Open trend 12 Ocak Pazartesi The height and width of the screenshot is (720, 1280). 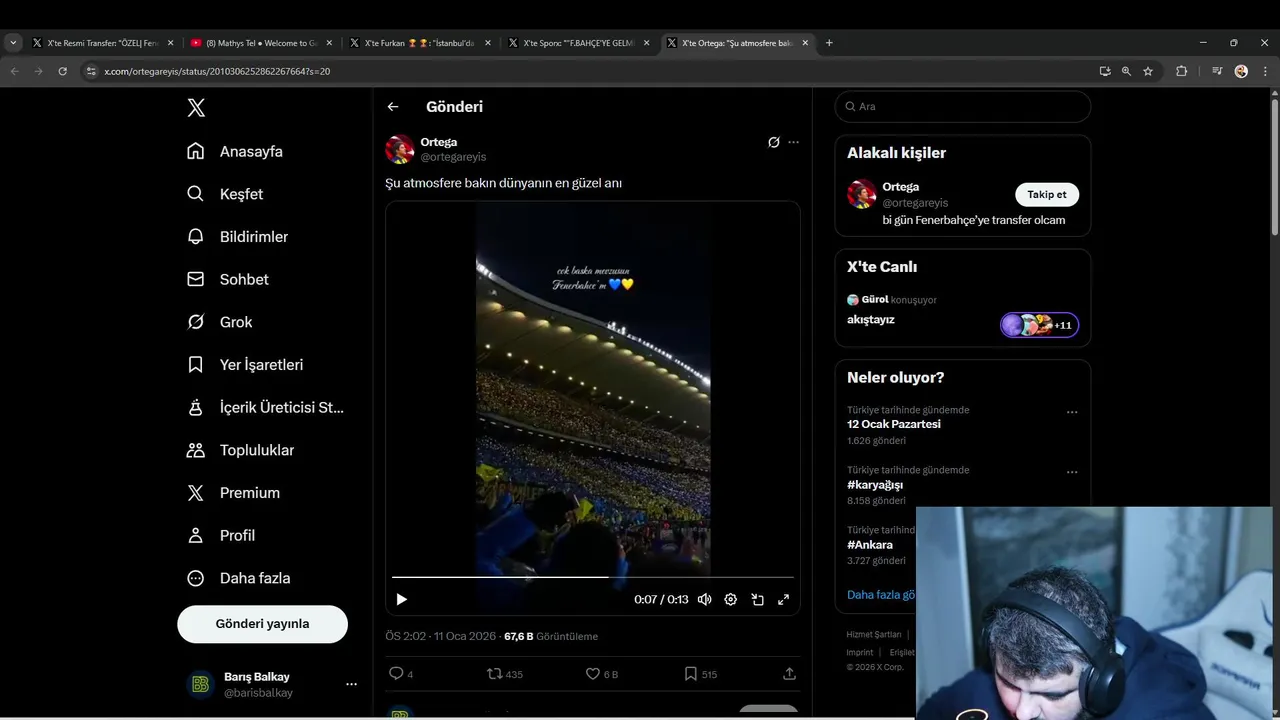click(894, 424)
